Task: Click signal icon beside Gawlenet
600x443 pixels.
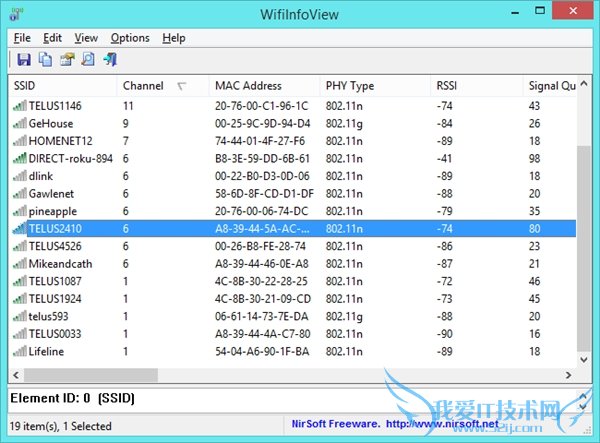Action: [x=20, y=194]
